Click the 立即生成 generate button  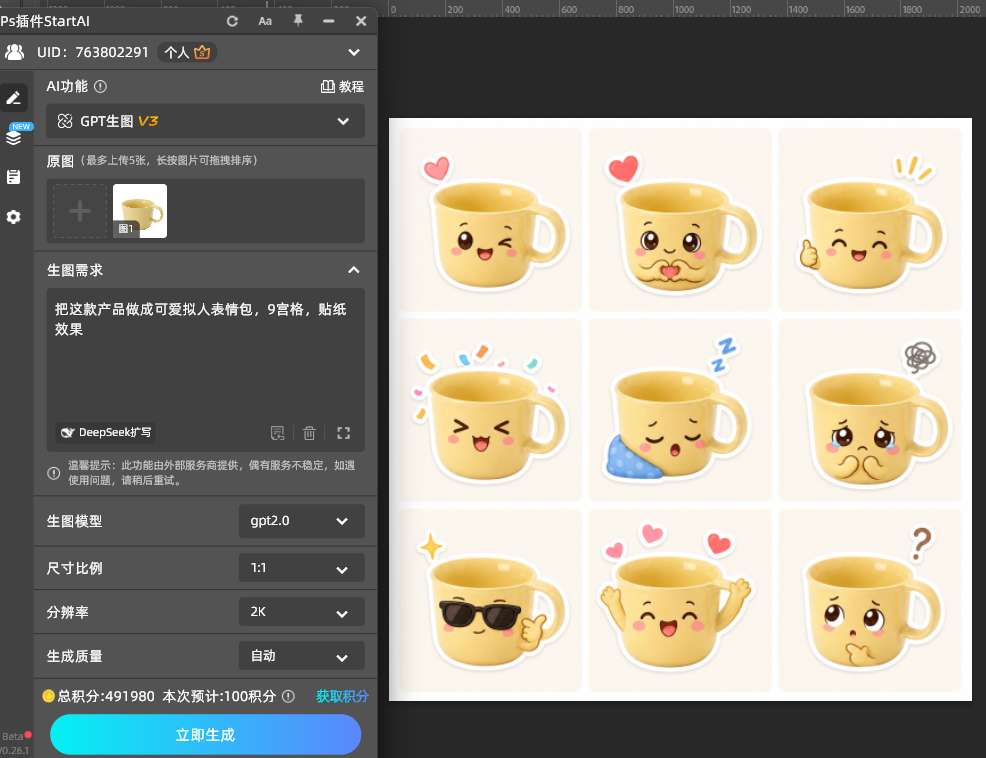(x=206, y=734)
